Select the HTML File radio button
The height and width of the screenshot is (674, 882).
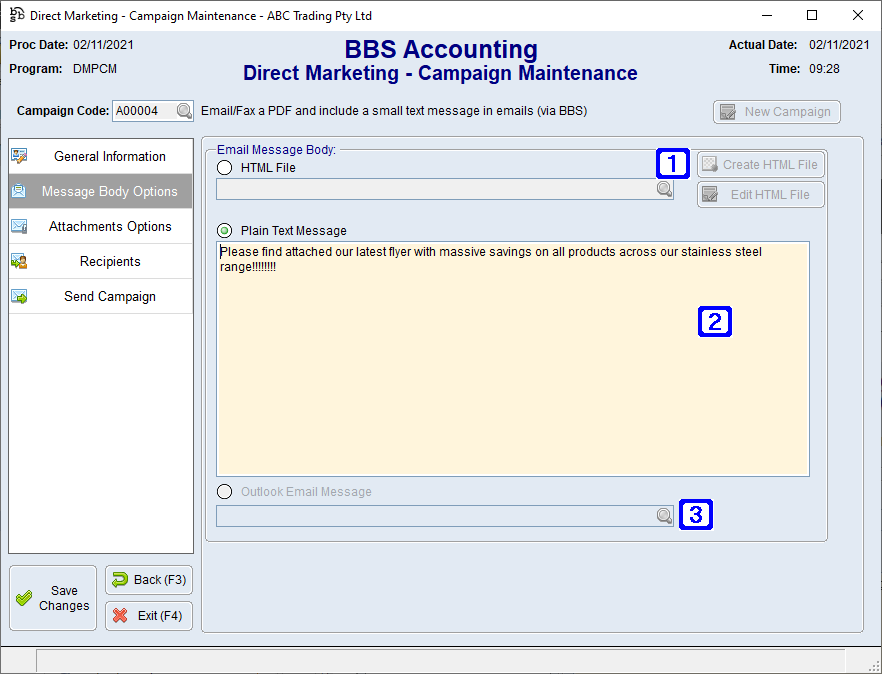pos(225,167)
